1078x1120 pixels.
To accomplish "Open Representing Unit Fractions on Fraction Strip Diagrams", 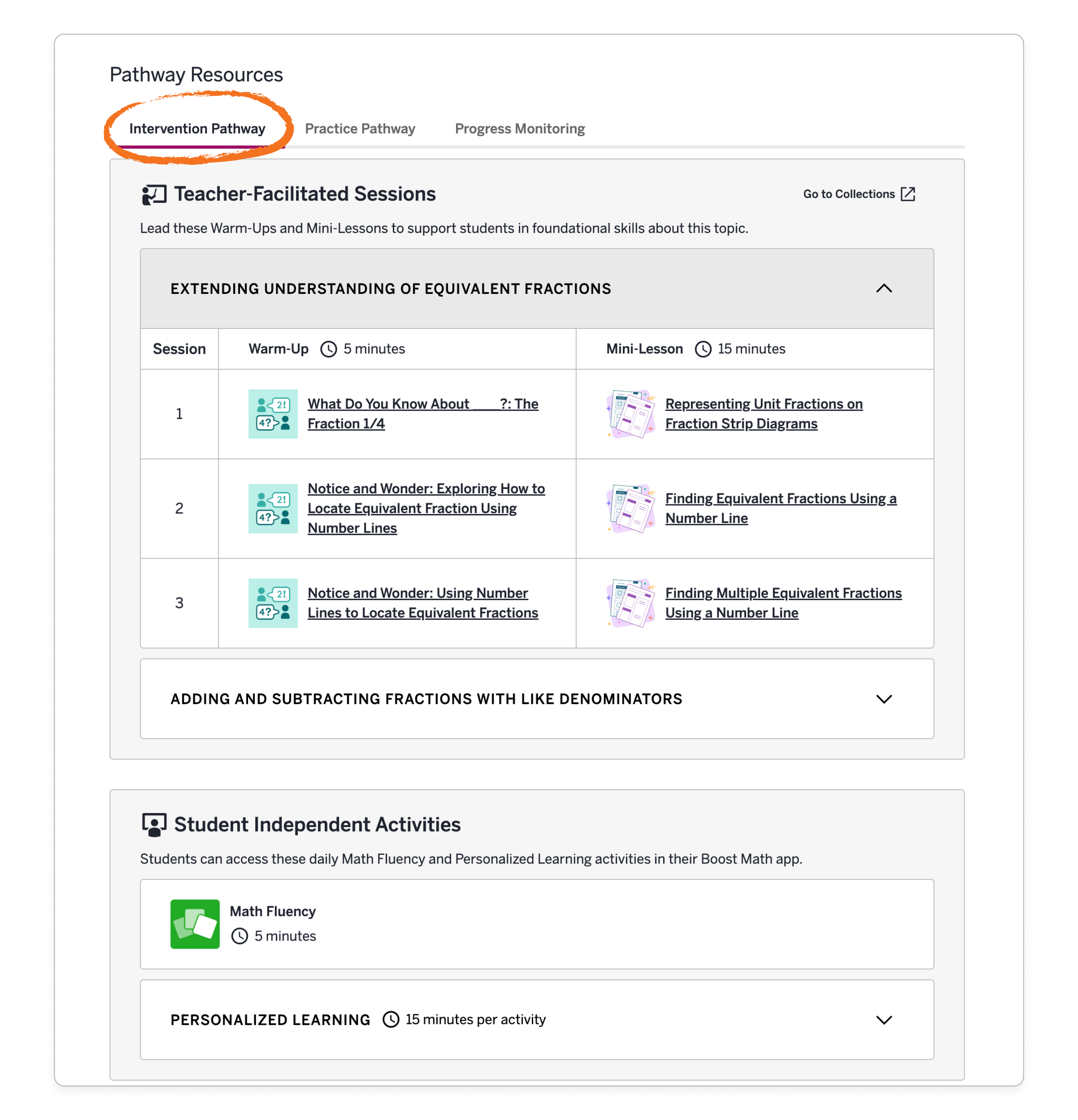I will coord(763,414).
